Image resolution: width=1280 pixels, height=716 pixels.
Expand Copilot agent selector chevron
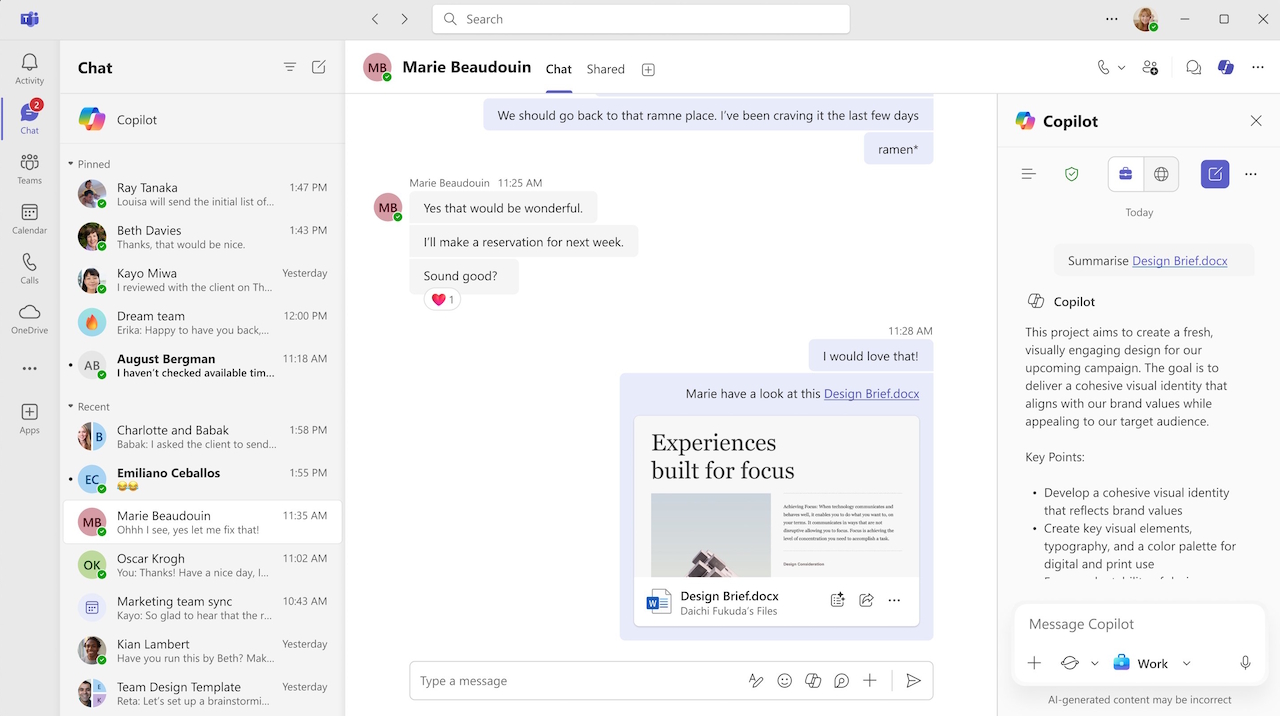(1095, 663)
